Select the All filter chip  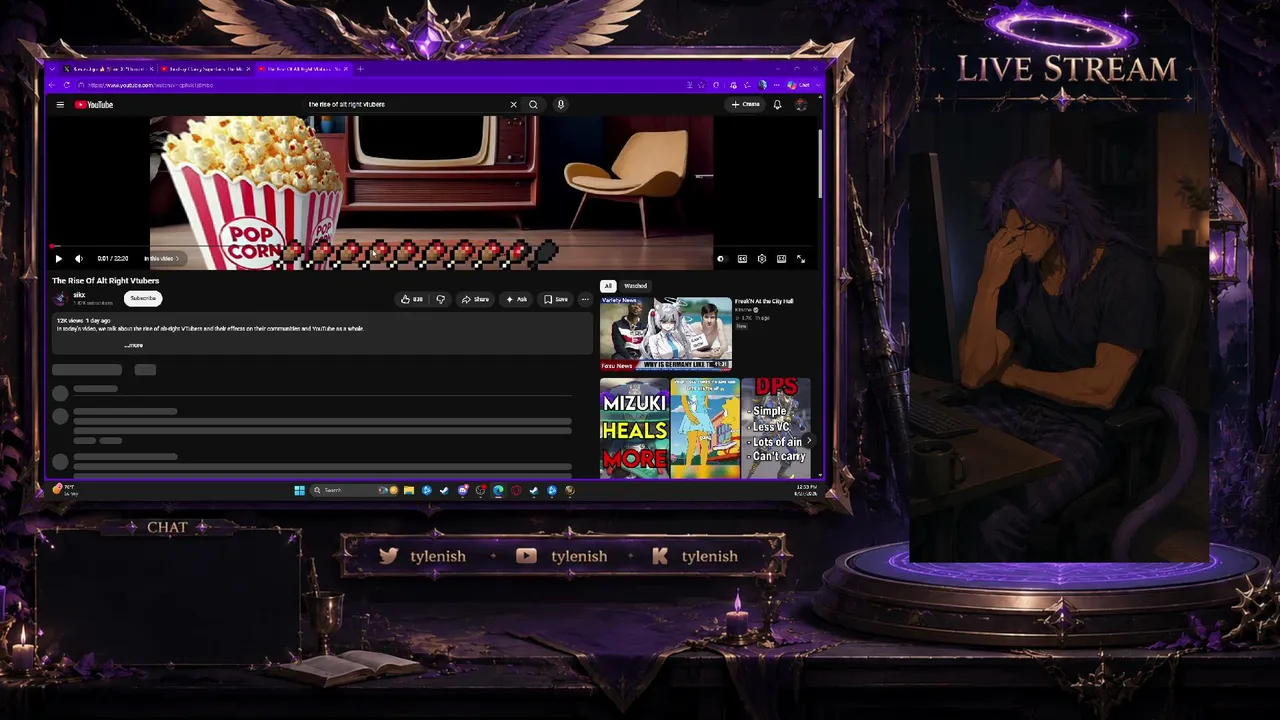[607, 286]
